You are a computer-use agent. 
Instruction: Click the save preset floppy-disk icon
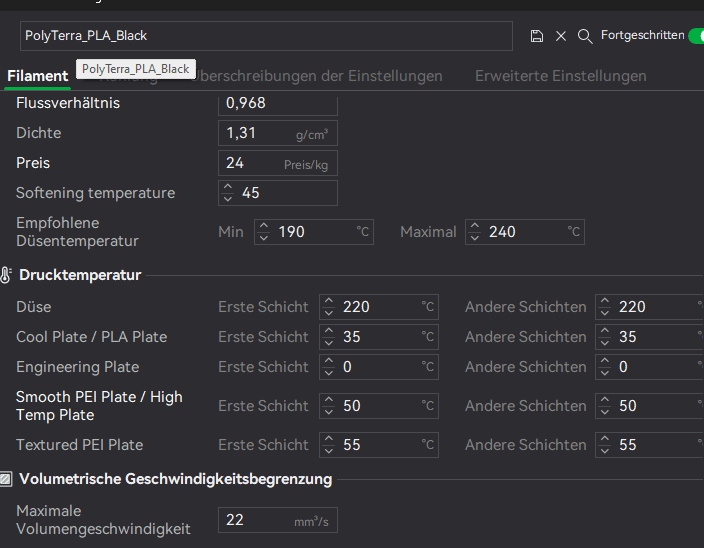537,36
